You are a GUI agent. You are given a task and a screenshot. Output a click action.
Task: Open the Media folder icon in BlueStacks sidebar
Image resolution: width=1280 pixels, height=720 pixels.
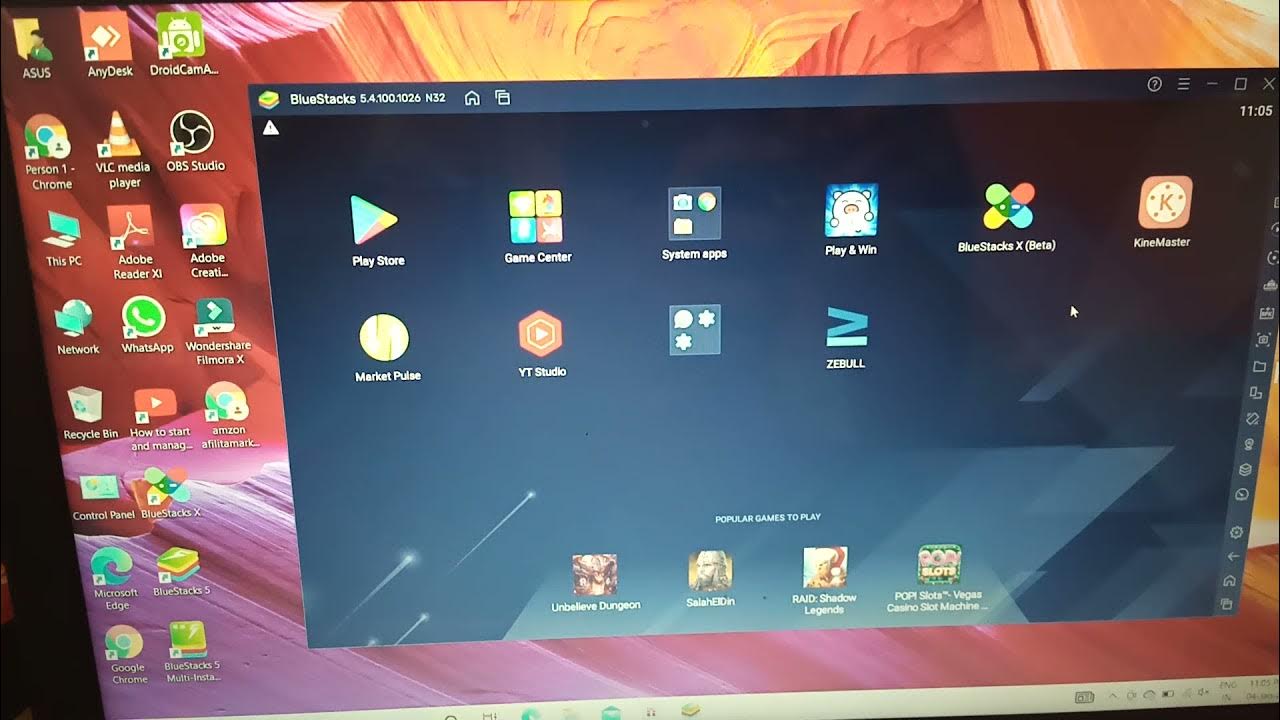click(1260, 366)
